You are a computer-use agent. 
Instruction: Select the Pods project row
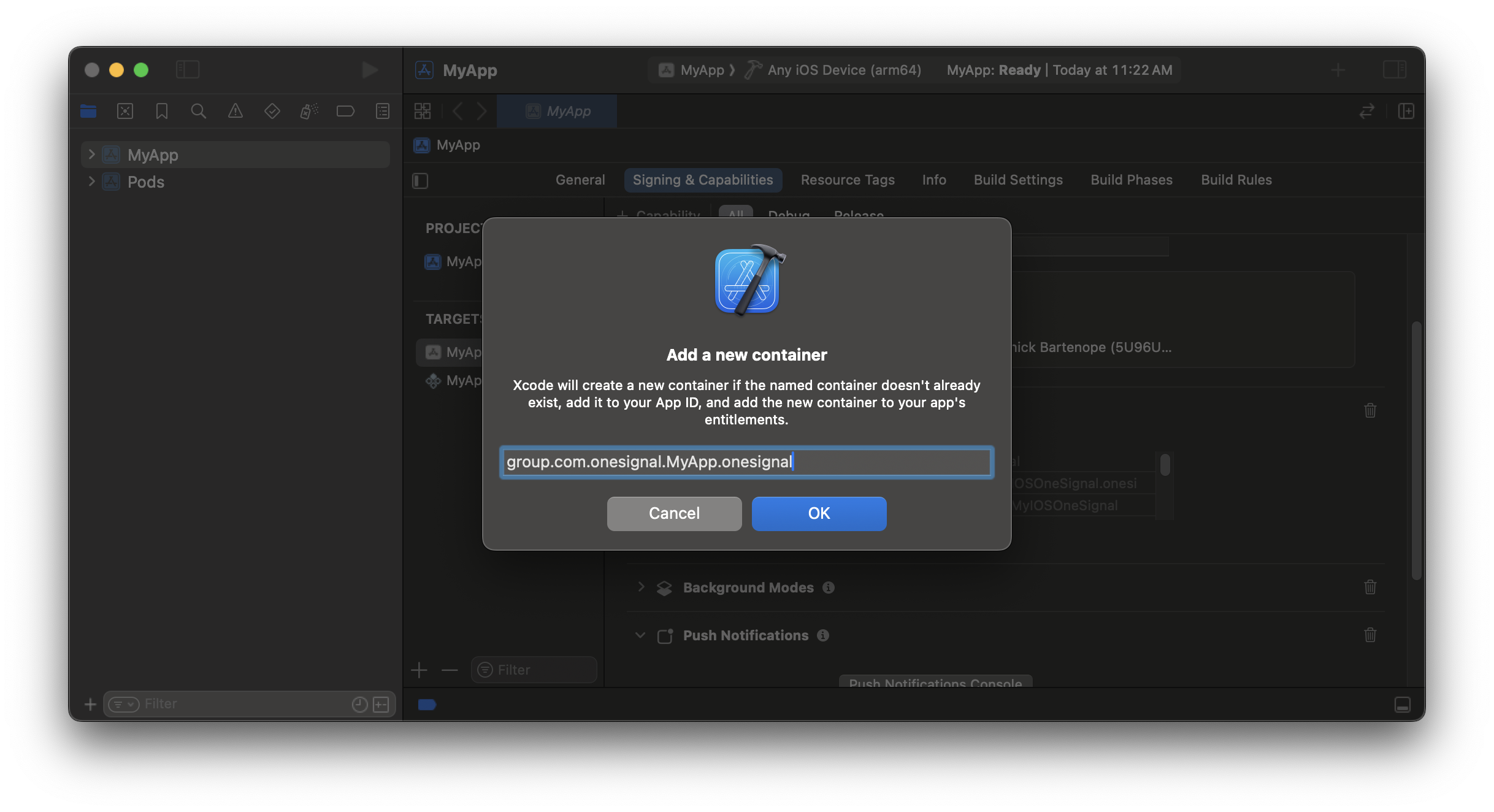pos(236,182)
